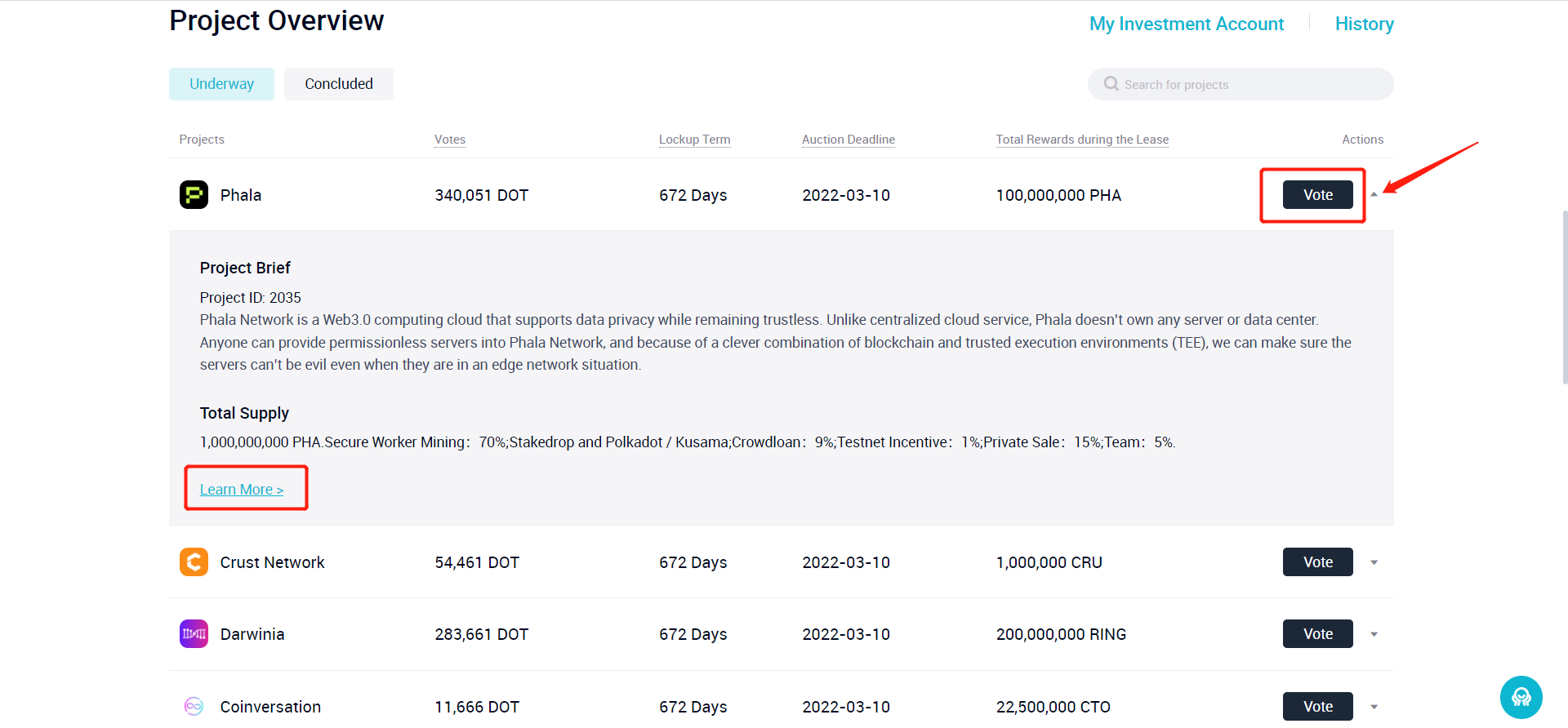Click Phala's 672 Days lockup term
This screenshot has width=1568, height=728.
(x=693, y=195)
